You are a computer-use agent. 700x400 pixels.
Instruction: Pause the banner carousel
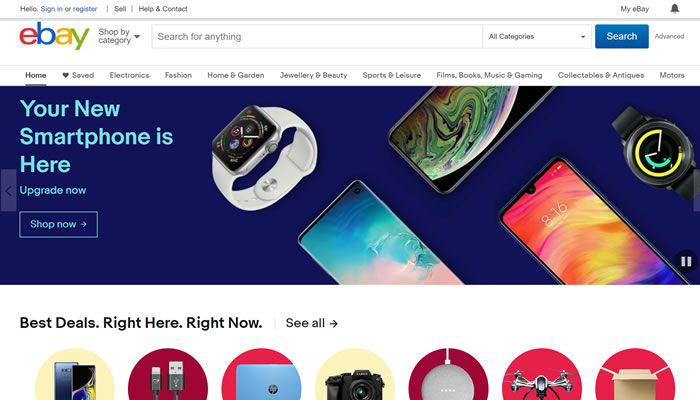pyautogui.click(x=686, y=261)
